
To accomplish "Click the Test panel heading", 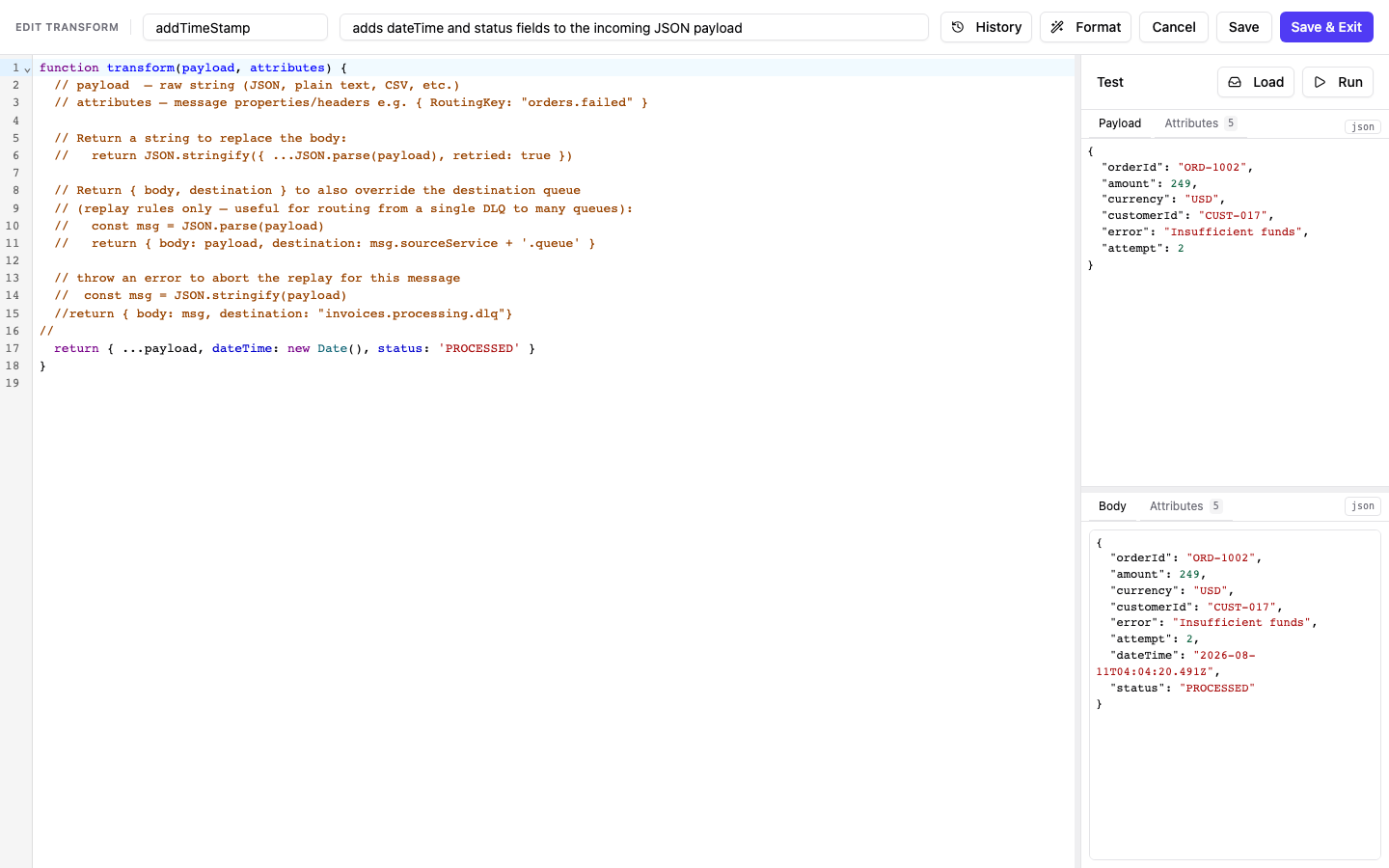I will (1110, 82).
